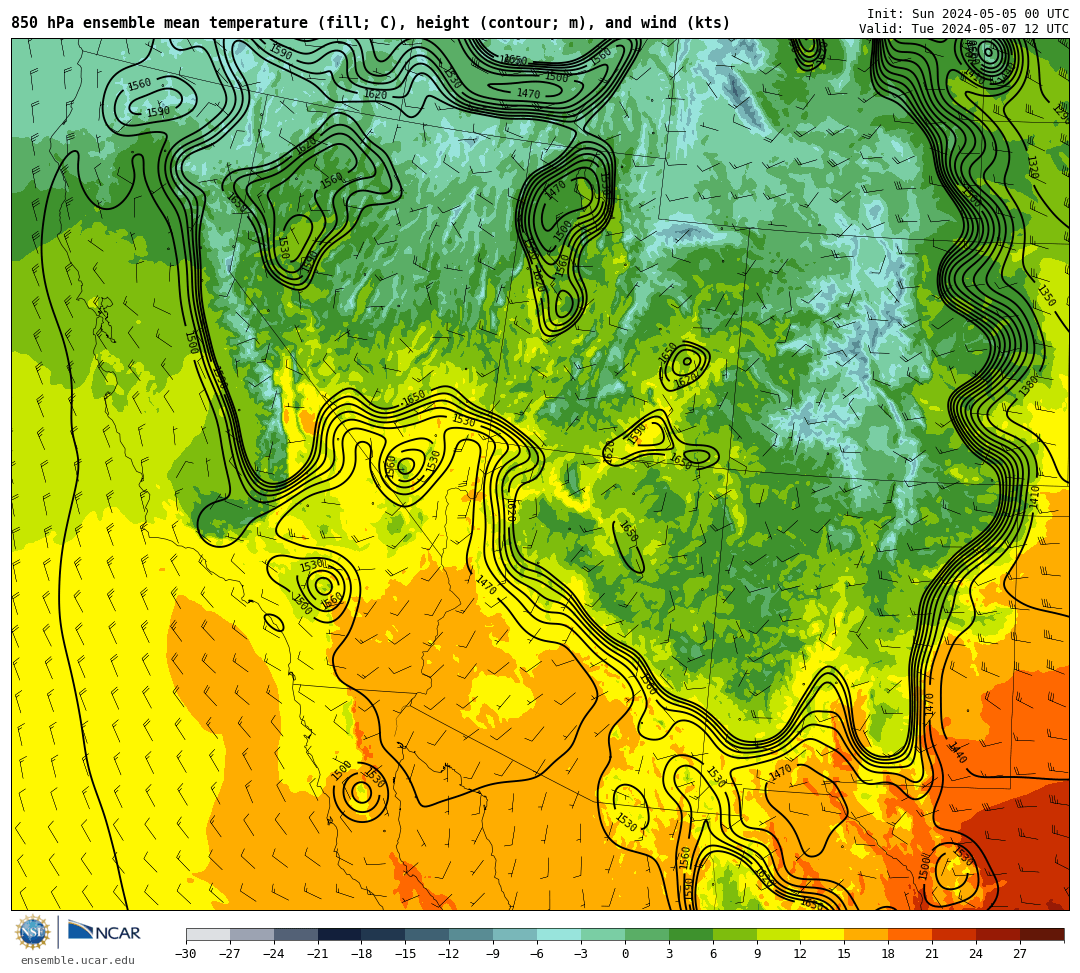1080x973 pixels.
Task: Click the −24 colorbar tick label
Action: tap(274, 954)
